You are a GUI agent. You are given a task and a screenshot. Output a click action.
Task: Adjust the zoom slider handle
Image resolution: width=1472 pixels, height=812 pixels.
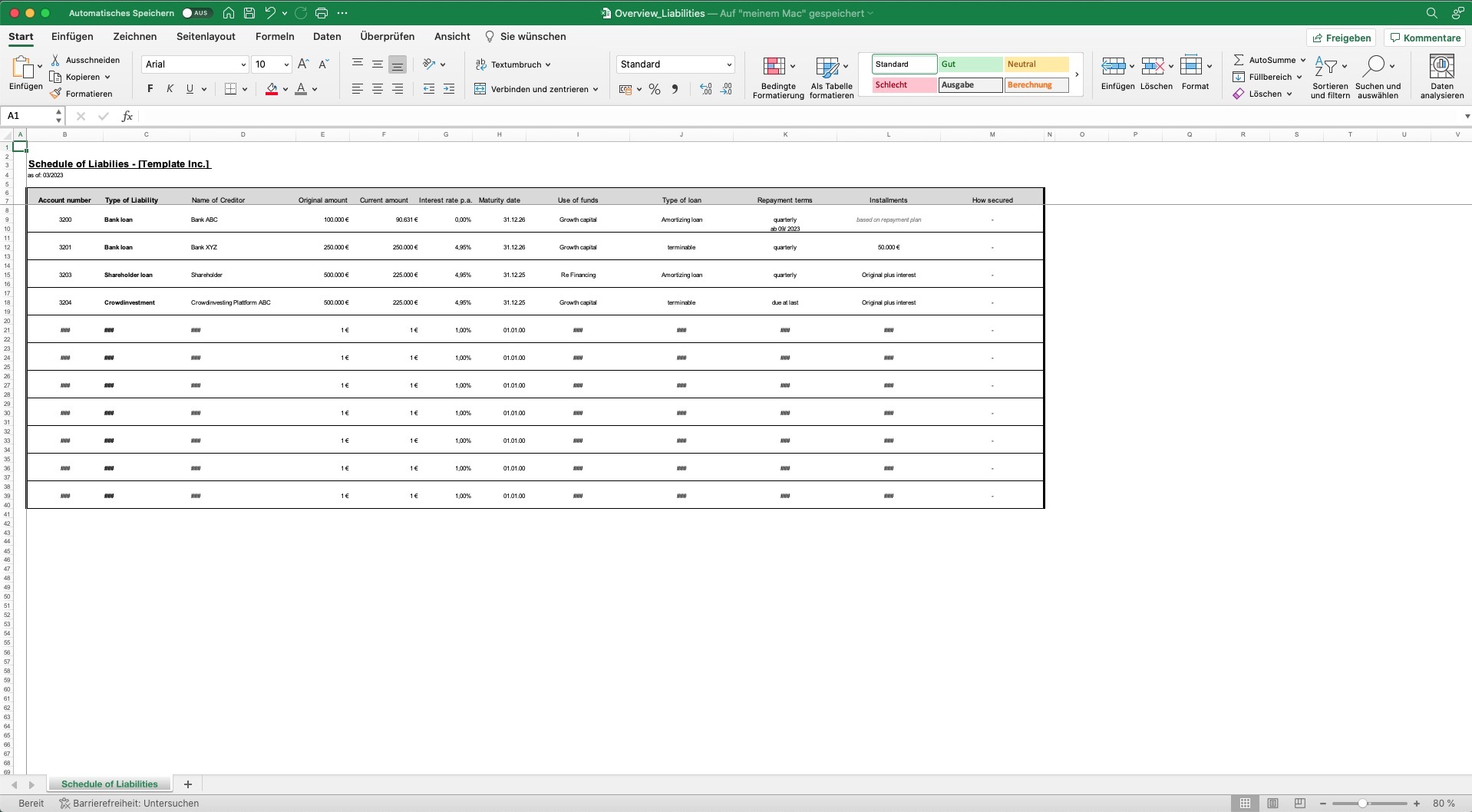tap(1362, 804)
